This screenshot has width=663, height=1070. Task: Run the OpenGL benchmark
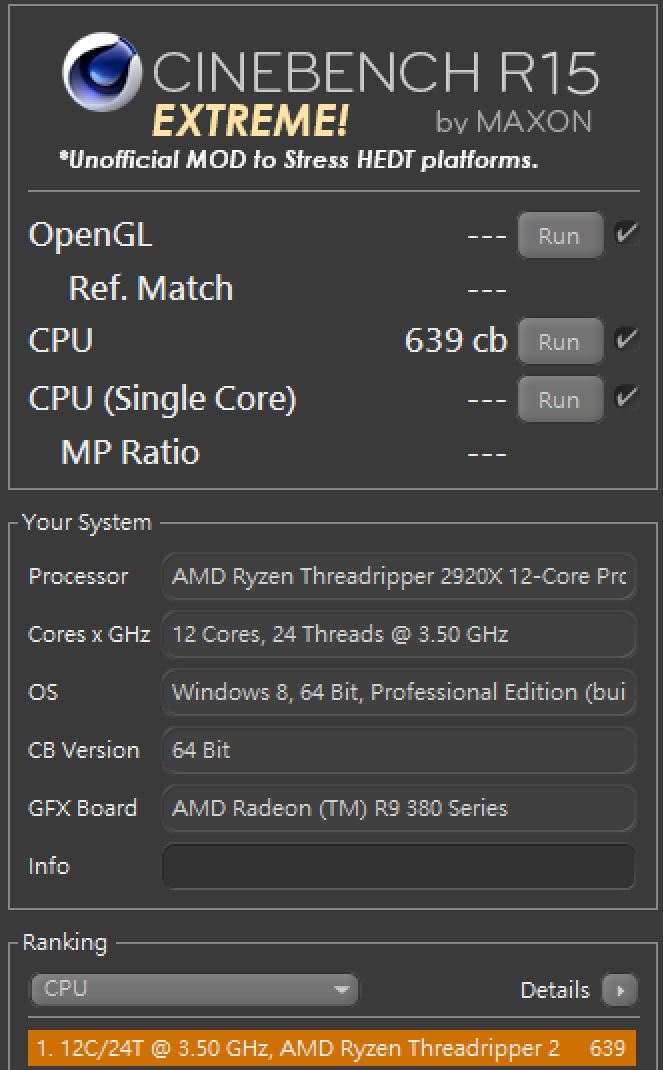[x=559, y=236]
